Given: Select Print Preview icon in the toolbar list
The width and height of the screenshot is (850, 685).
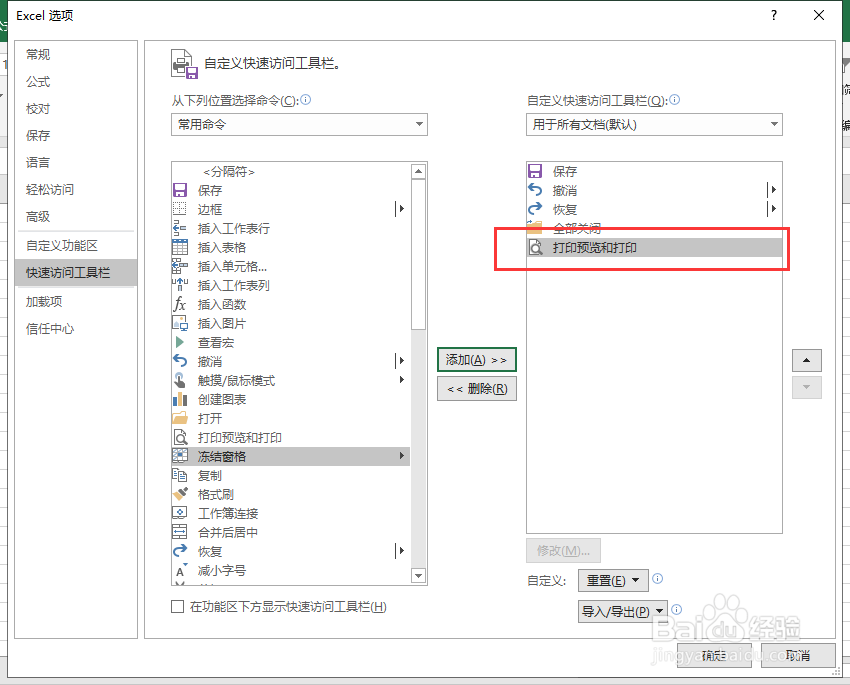Looking at the screenshot, I should pos(535,248).
